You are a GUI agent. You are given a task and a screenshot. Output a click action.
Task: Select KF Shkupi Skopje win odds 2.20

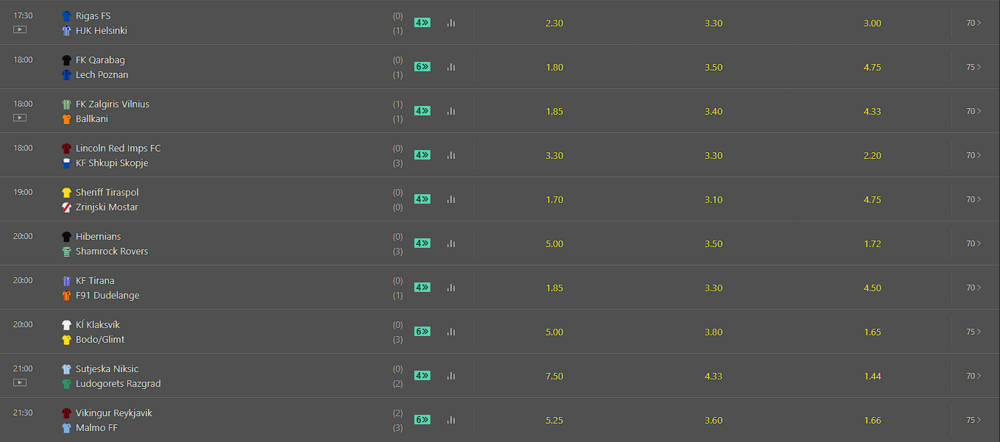[x=872, y=155]
